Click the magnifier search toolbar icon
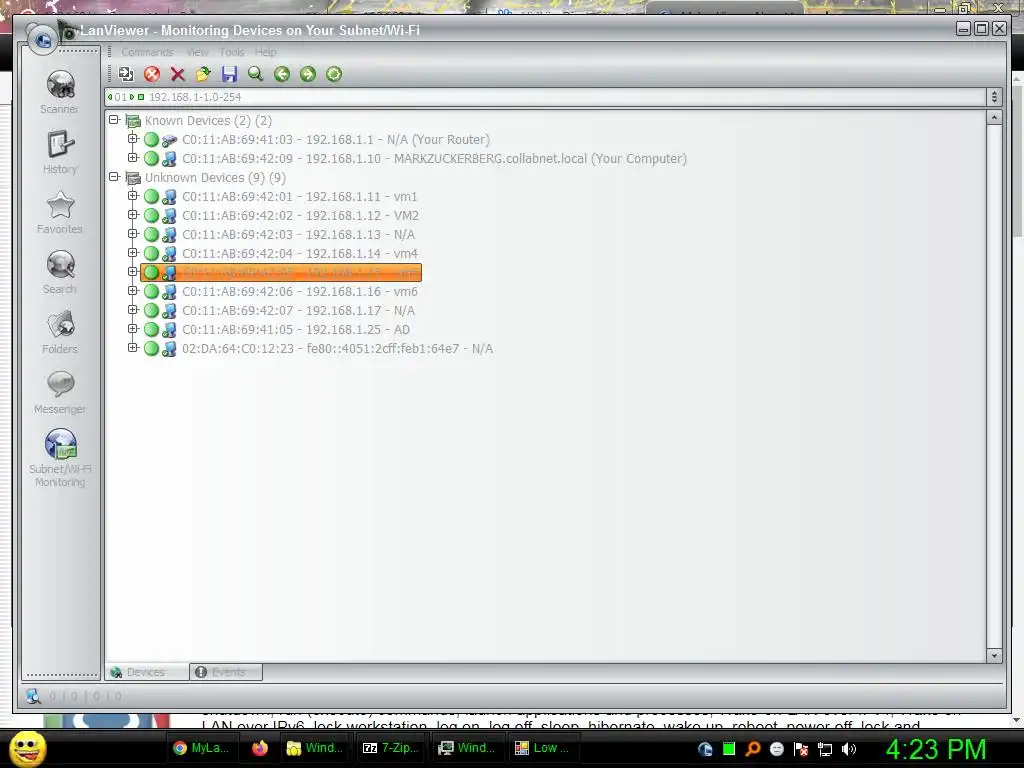 coord(255,74)
